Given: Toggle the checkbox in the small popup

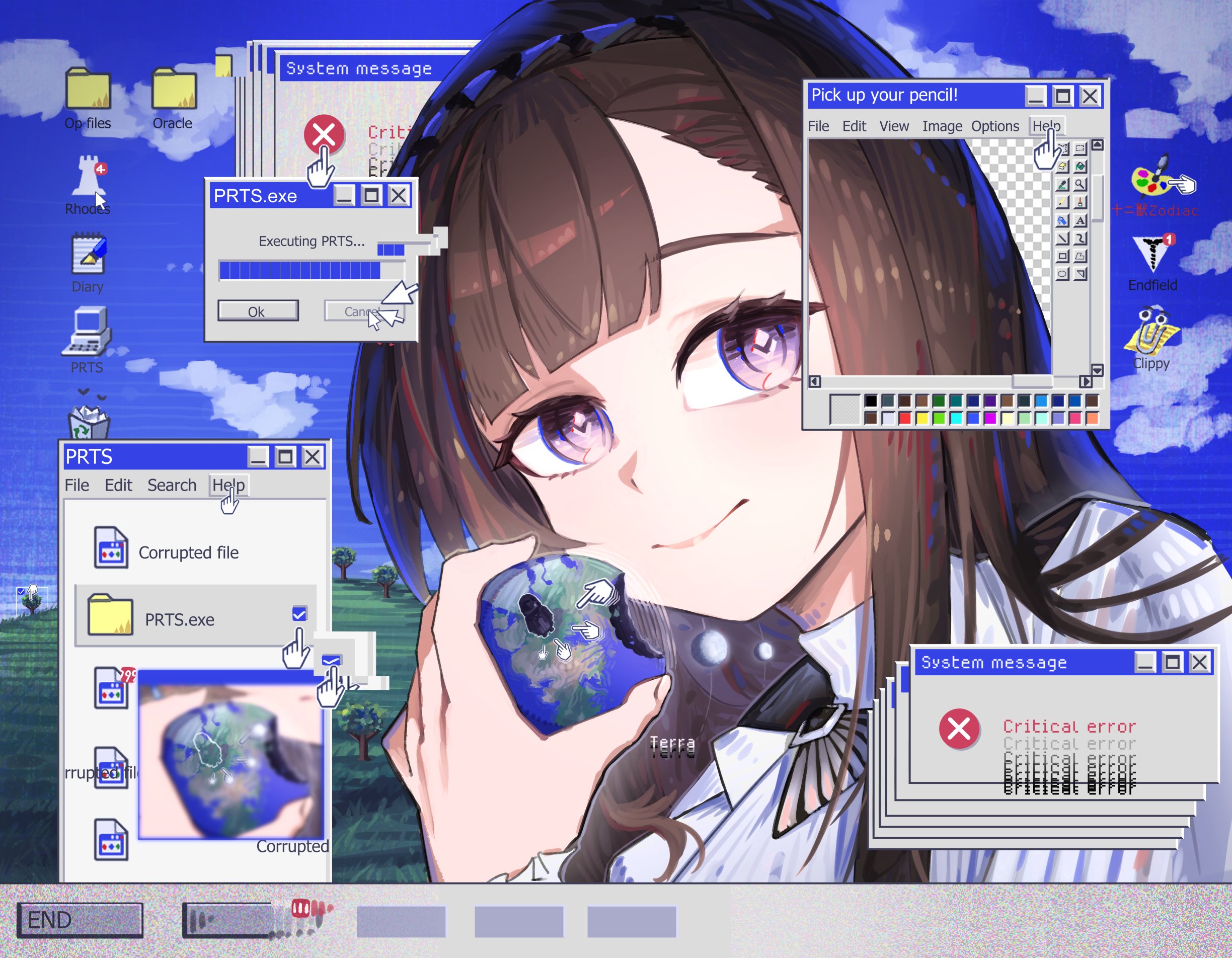Looking at the screenshot, I should click(x=331, y=660).
